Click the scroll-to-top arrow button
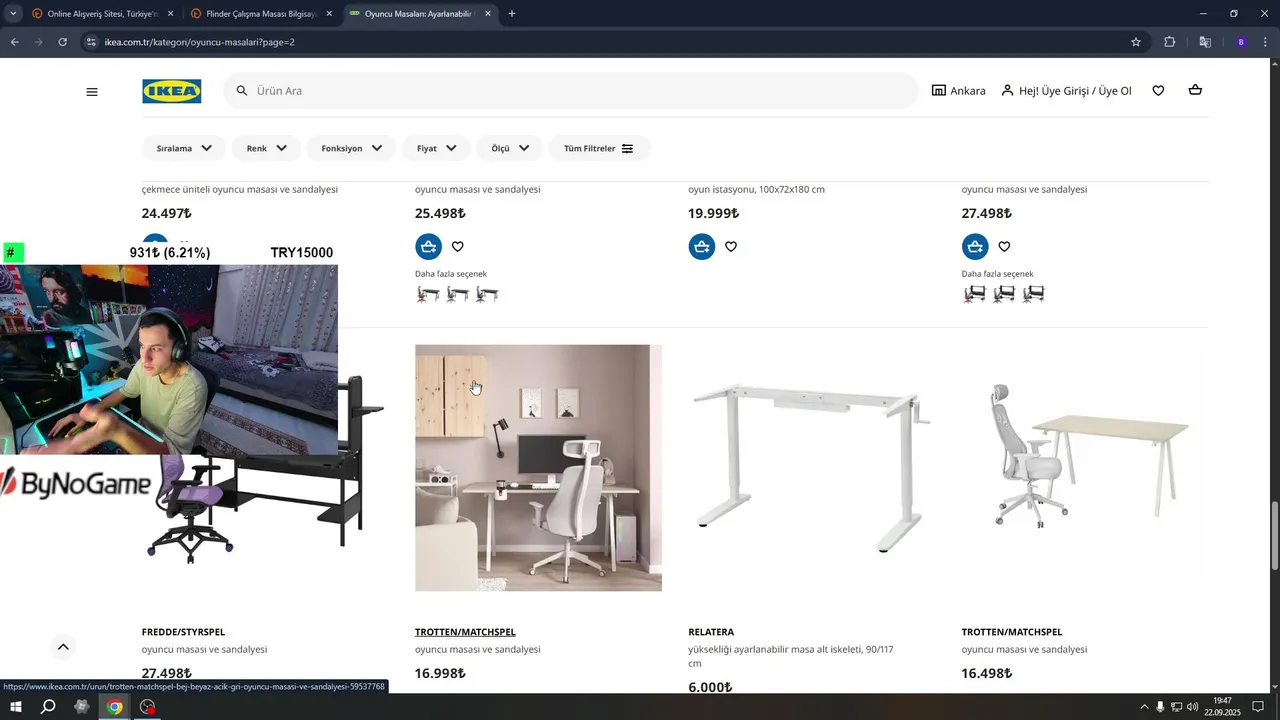The image size is (1280, 720). (63, 647)
